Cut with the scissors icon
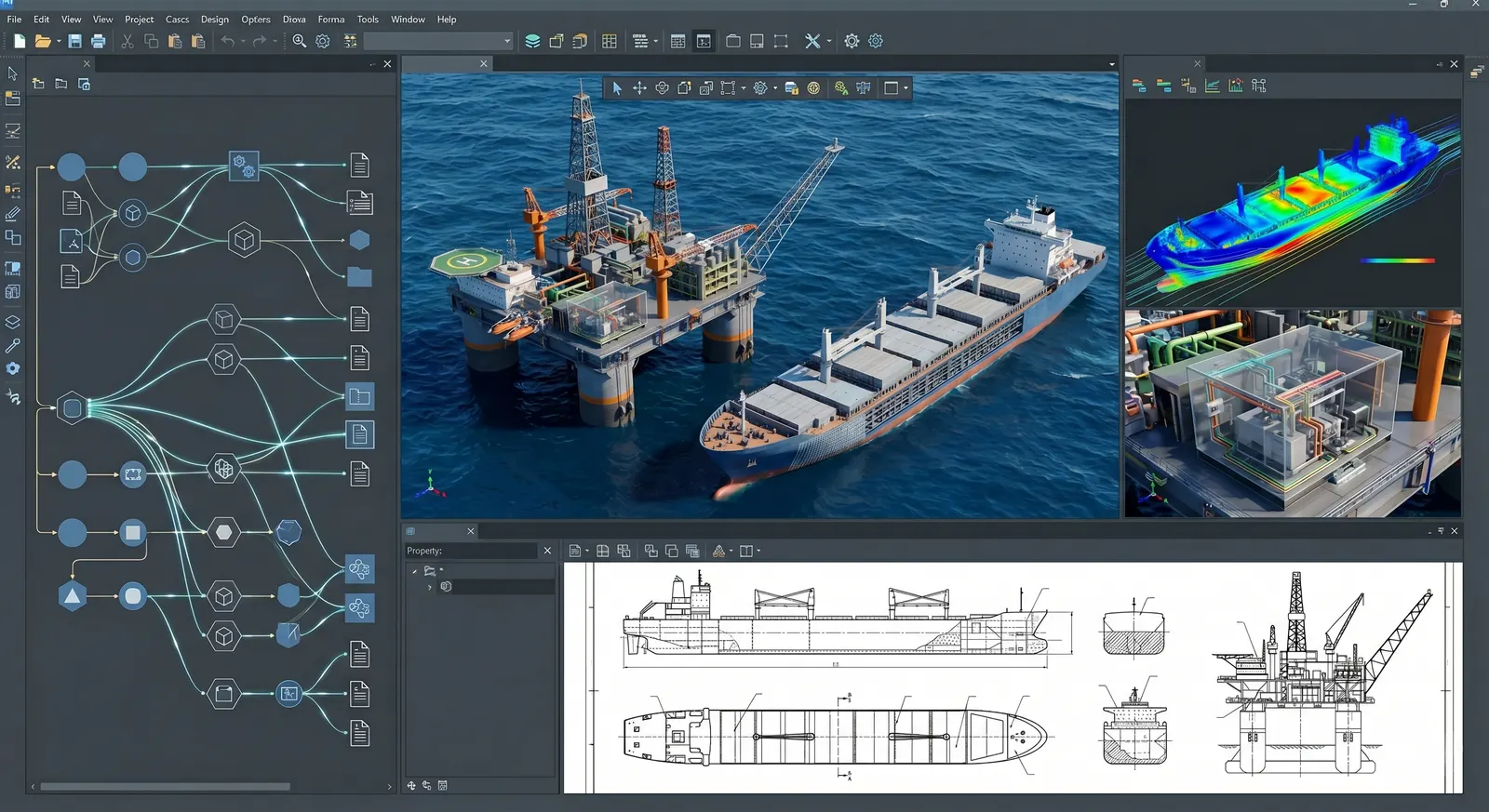Screen dimensions: 1489x812 (127, 41)
